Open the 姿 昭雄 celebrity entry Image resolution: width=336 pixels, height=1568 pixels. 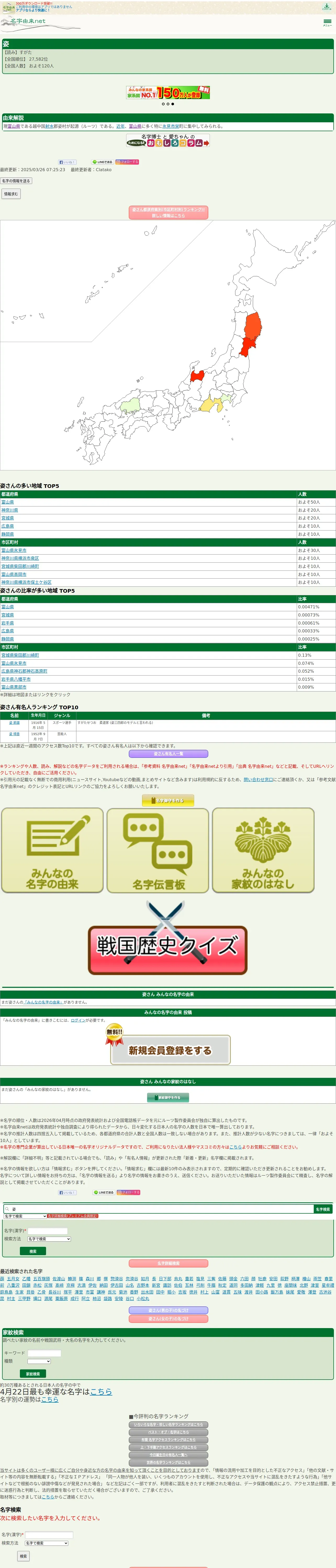(x=14, y=723)
